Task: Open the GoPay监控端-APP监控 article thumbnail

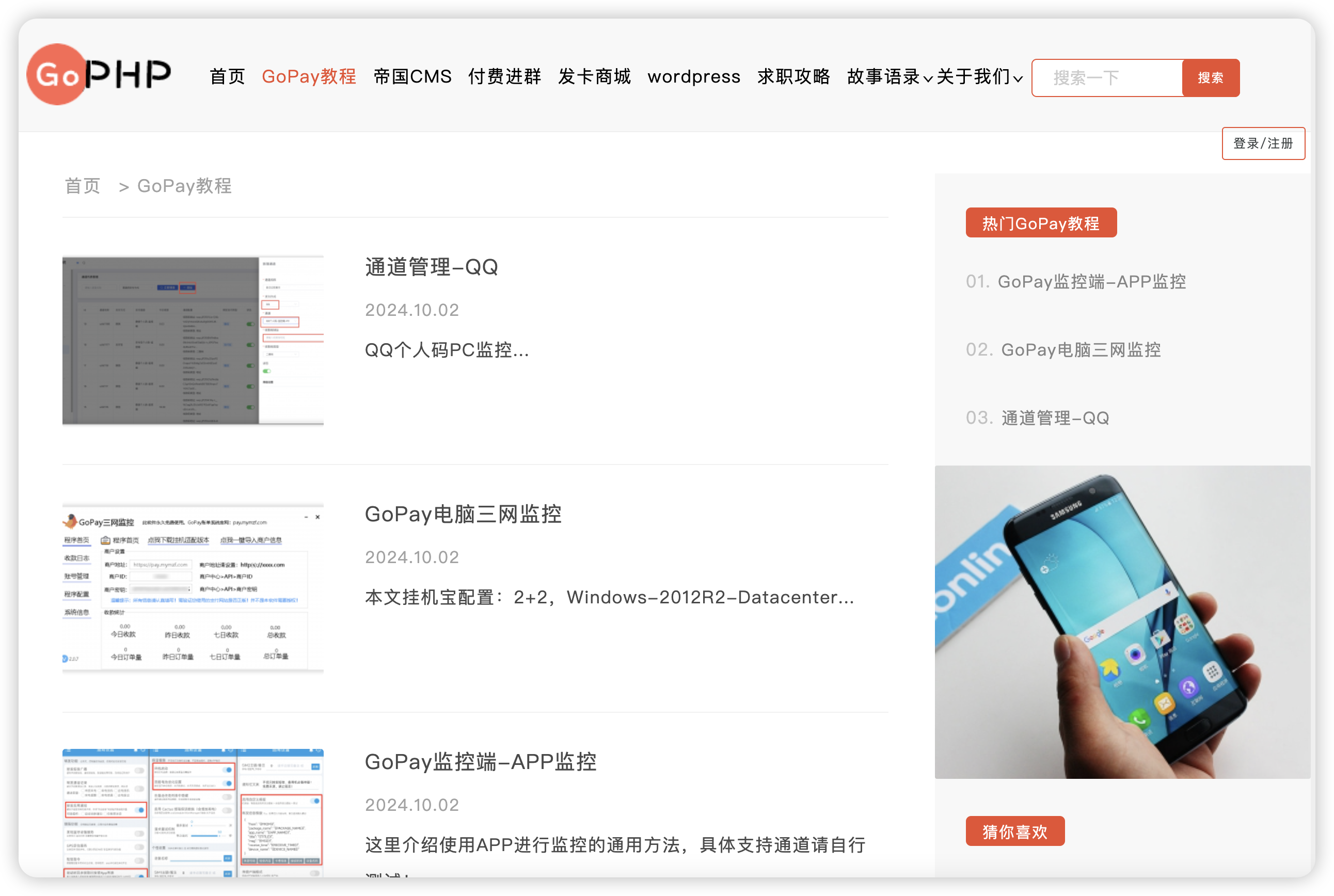Action: [x=193, y=812]
